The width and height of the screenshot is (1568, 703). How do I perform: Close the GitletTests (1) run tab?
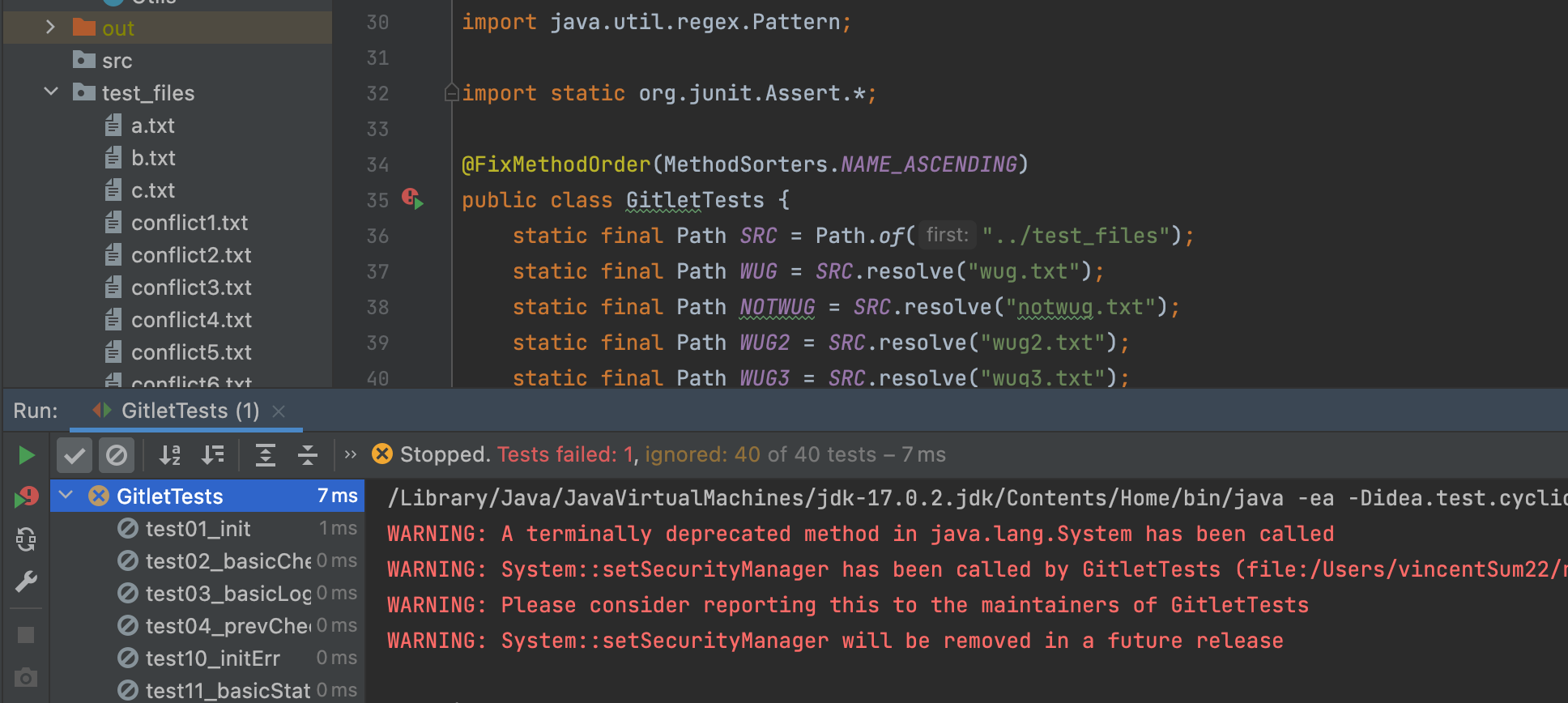tap(279, 411)
